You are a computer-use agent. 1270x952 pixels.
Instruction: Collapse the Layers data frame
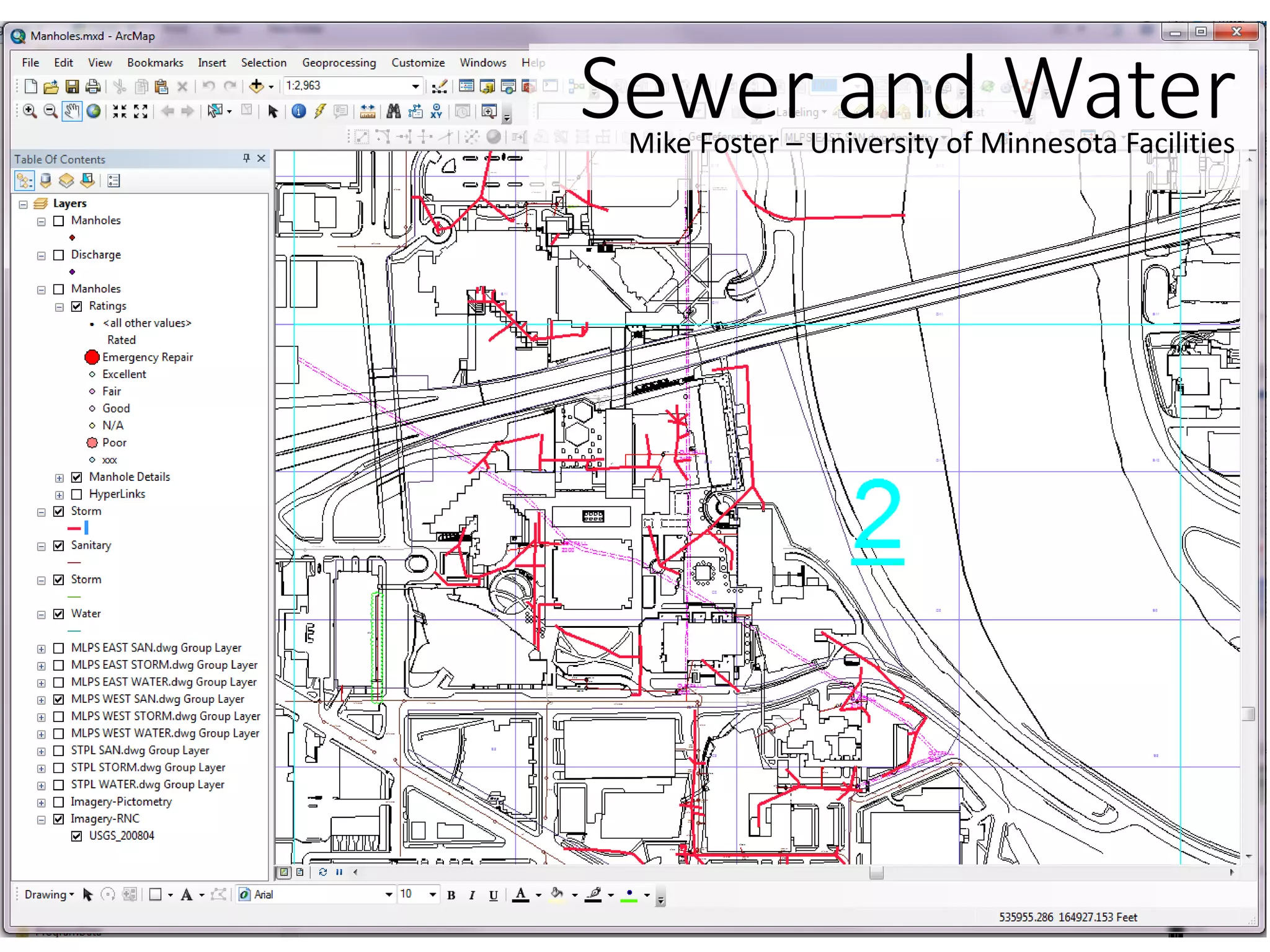23,204
